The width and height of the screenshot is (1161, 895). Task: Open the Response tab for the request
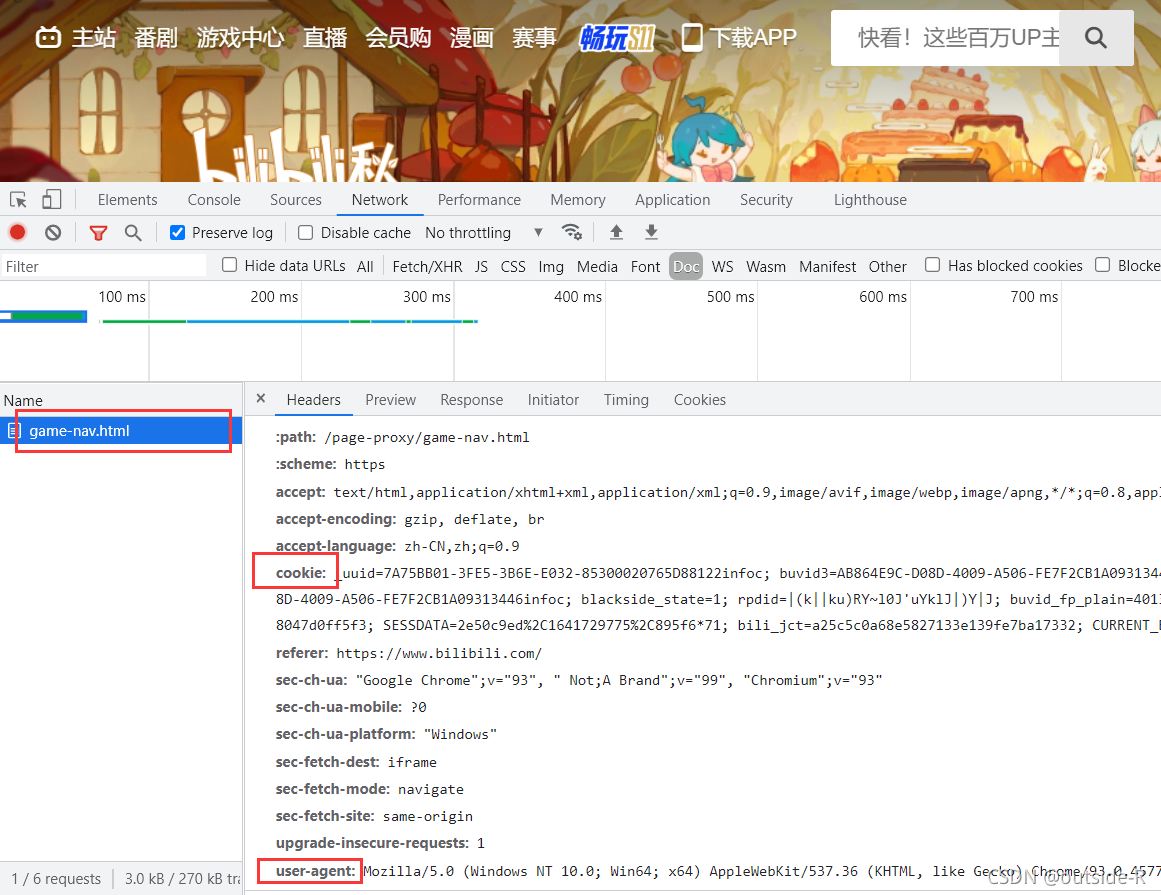[x=471, y=399]
